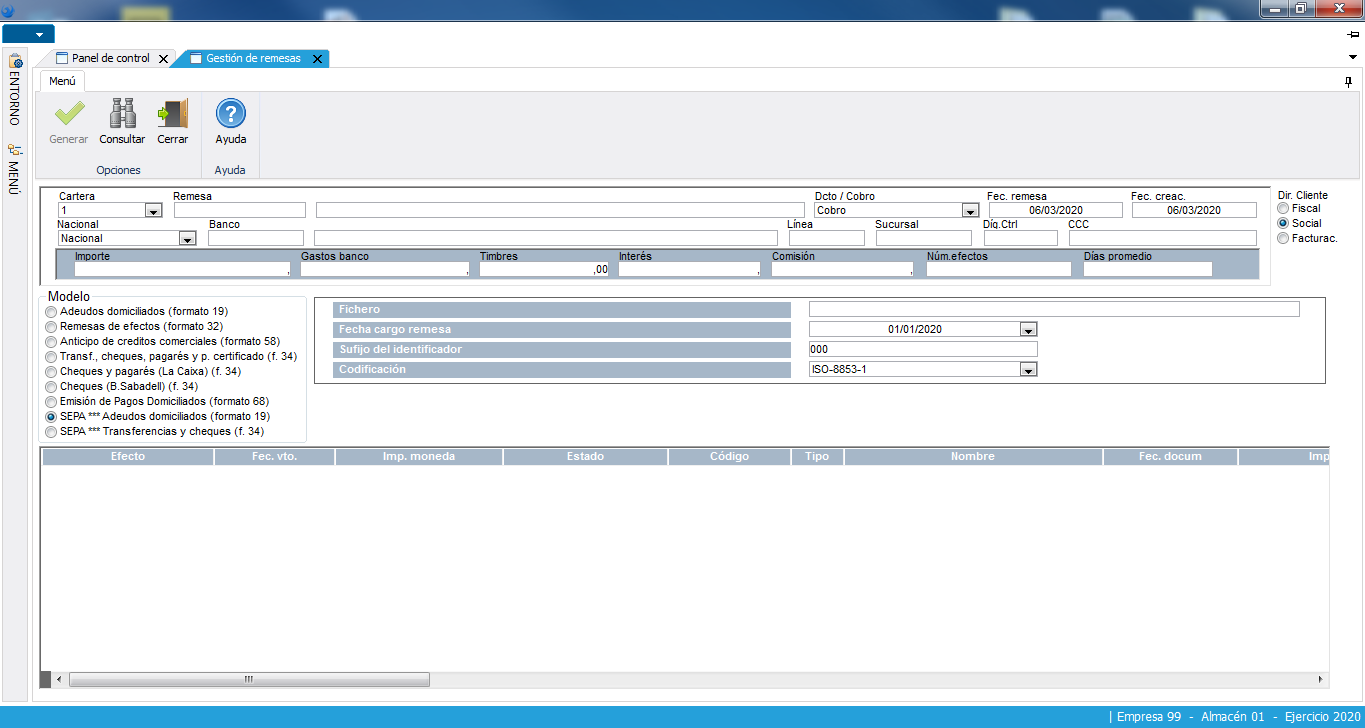Viewport: 1365px width, 728px height.
Task: Close the Panel de control tab
Action: point(164,59)
